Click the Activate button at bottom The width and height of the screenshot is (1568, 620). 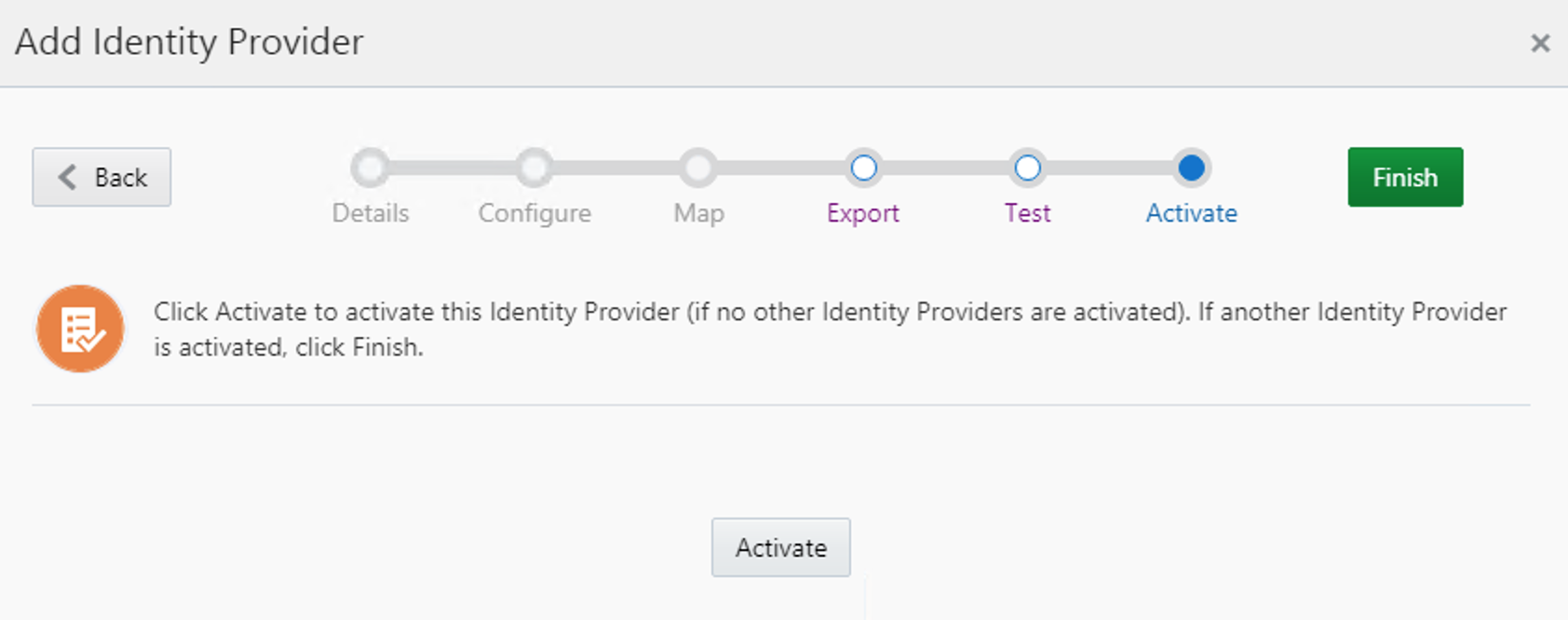[781, 547]
